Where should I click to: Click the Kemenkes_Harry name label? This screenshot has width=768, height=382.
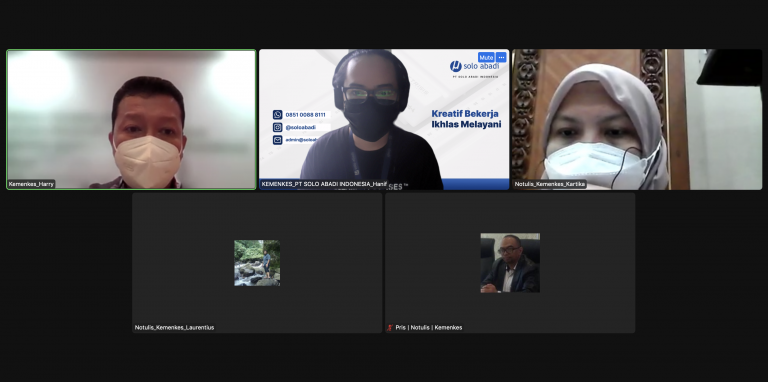[x=31, y=184]
